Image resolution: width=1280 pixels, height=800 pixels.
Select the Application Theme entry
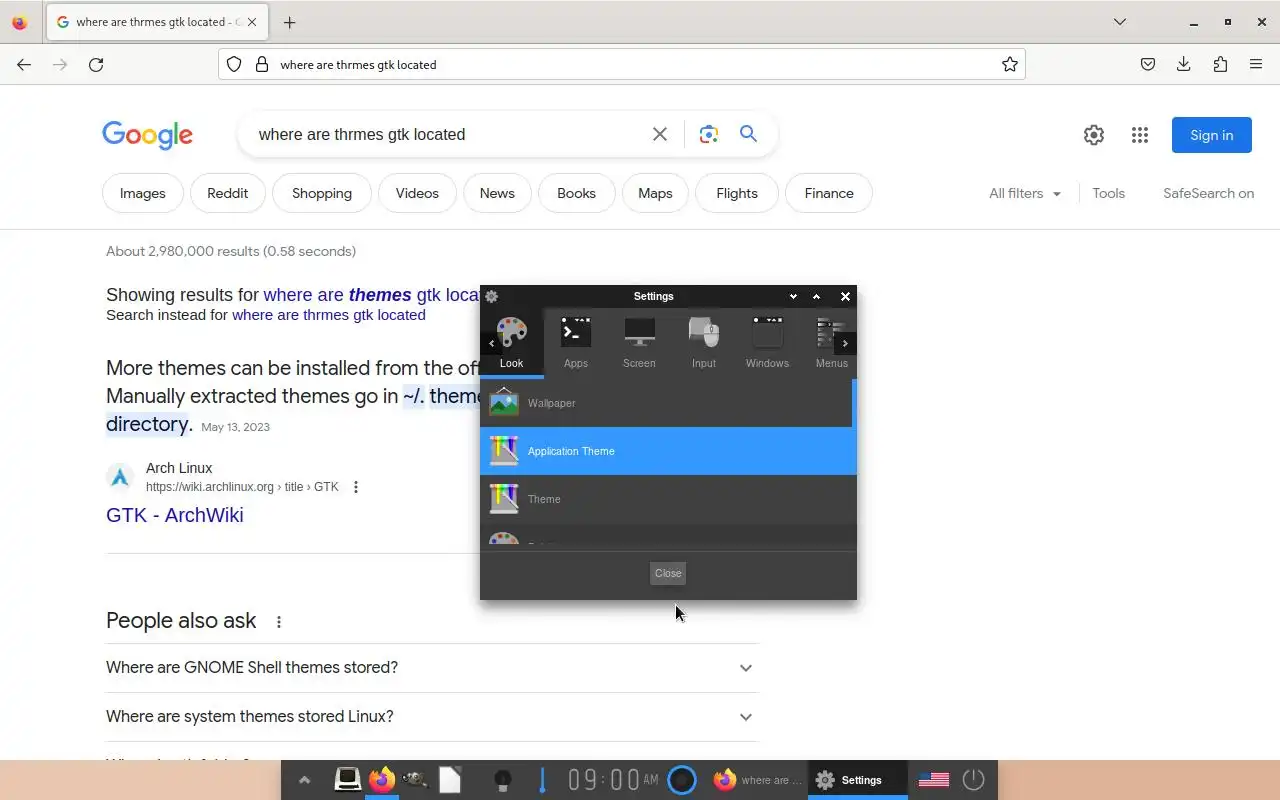point(668,451)
